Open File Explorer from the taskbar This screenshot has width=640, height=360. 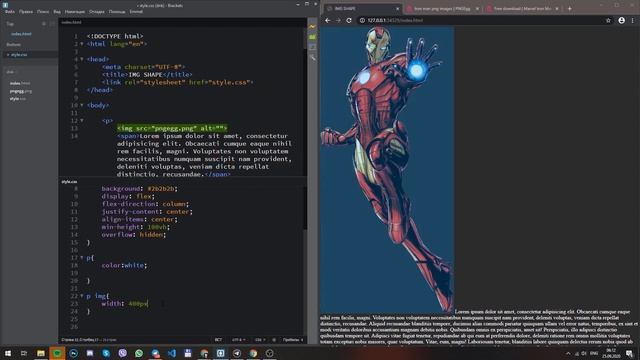point(40,353)
